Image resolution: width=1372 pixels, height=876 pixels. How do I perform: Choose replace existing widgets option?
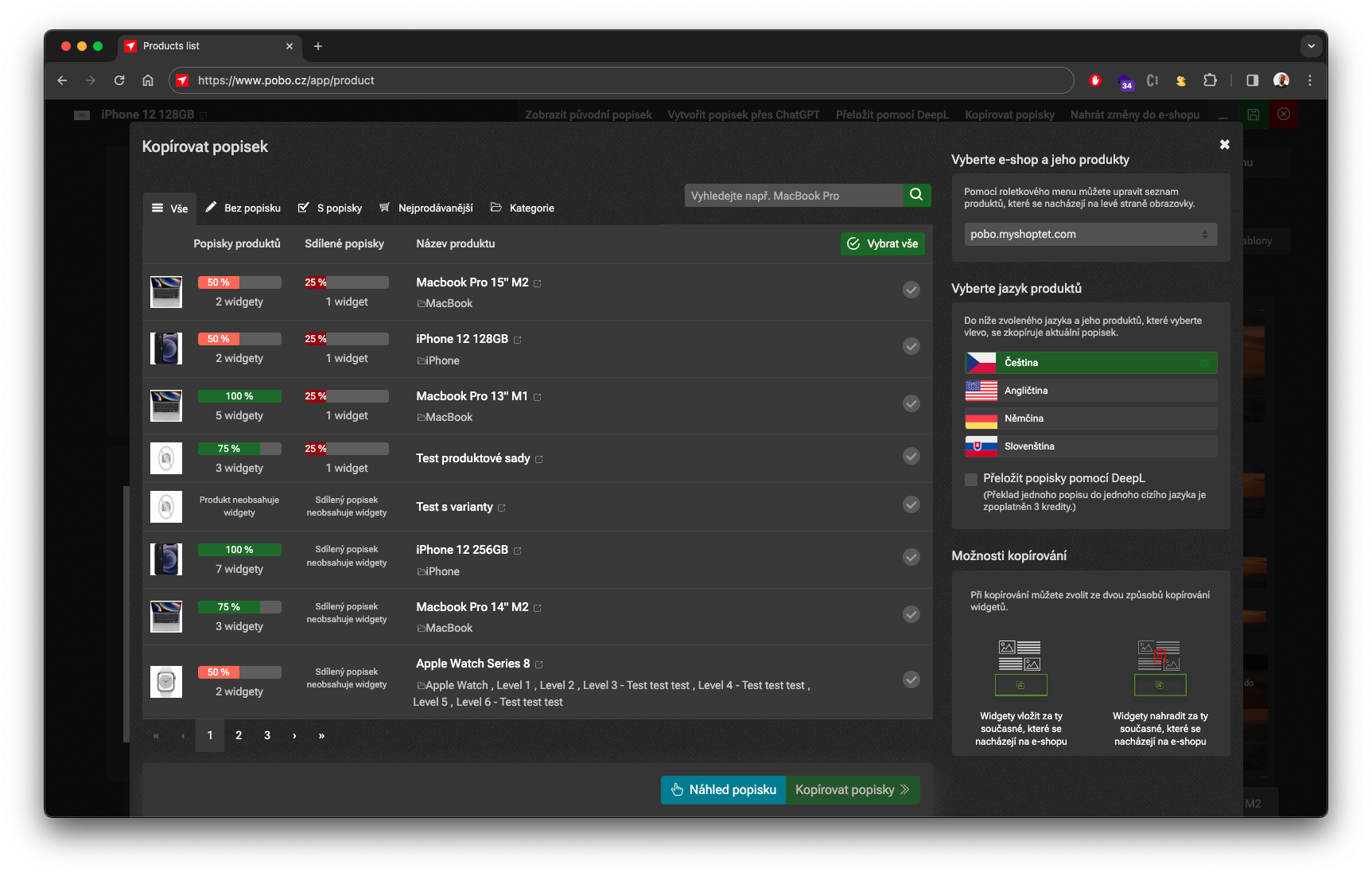click(1160, 692)
